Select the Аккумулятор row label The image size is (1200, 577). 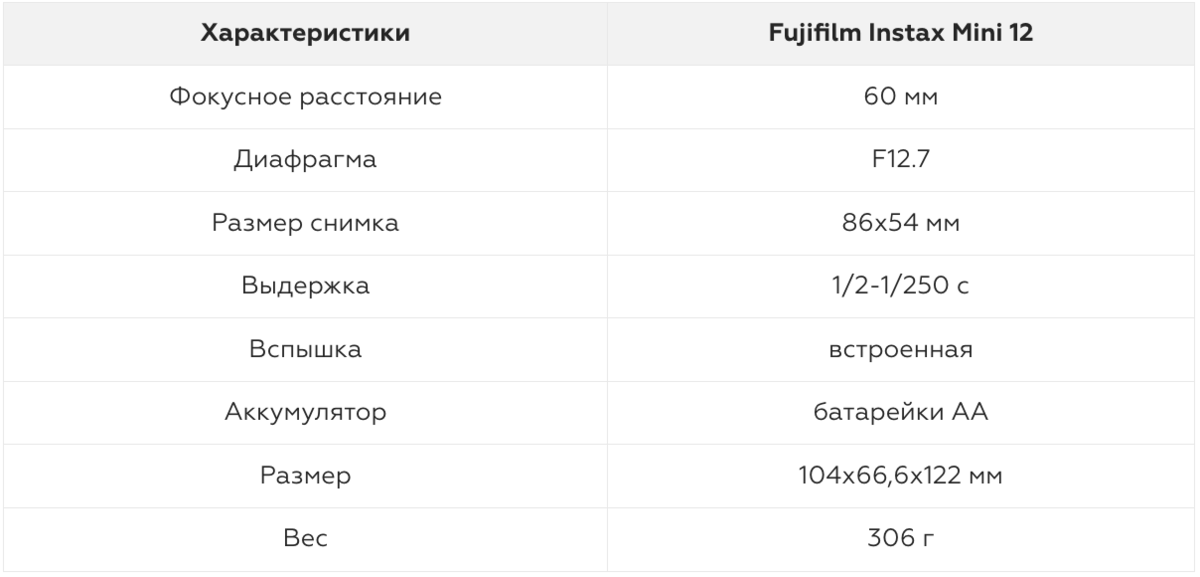[x=304, y=414]
